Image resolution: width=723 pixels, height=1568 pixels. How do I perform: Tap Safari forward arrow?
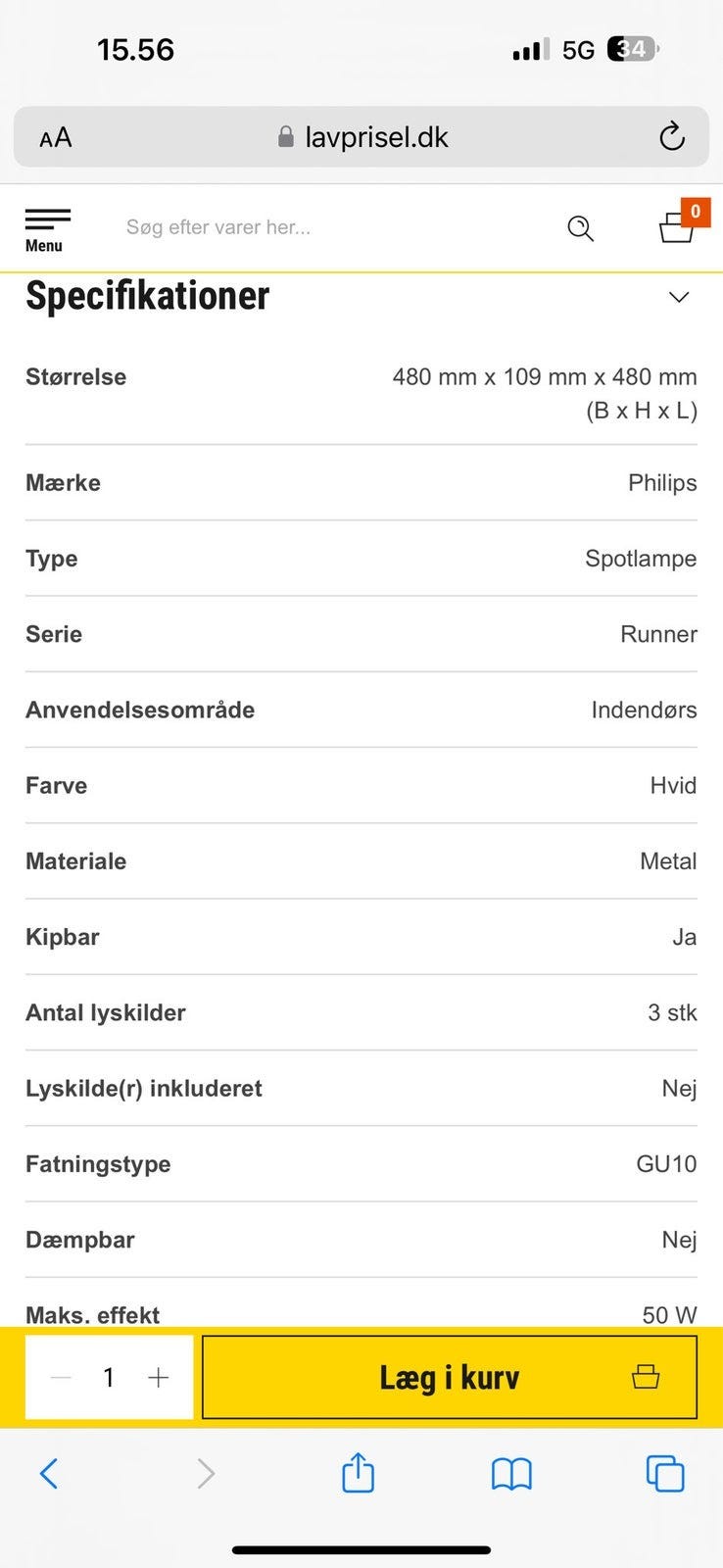(205, 1473)
